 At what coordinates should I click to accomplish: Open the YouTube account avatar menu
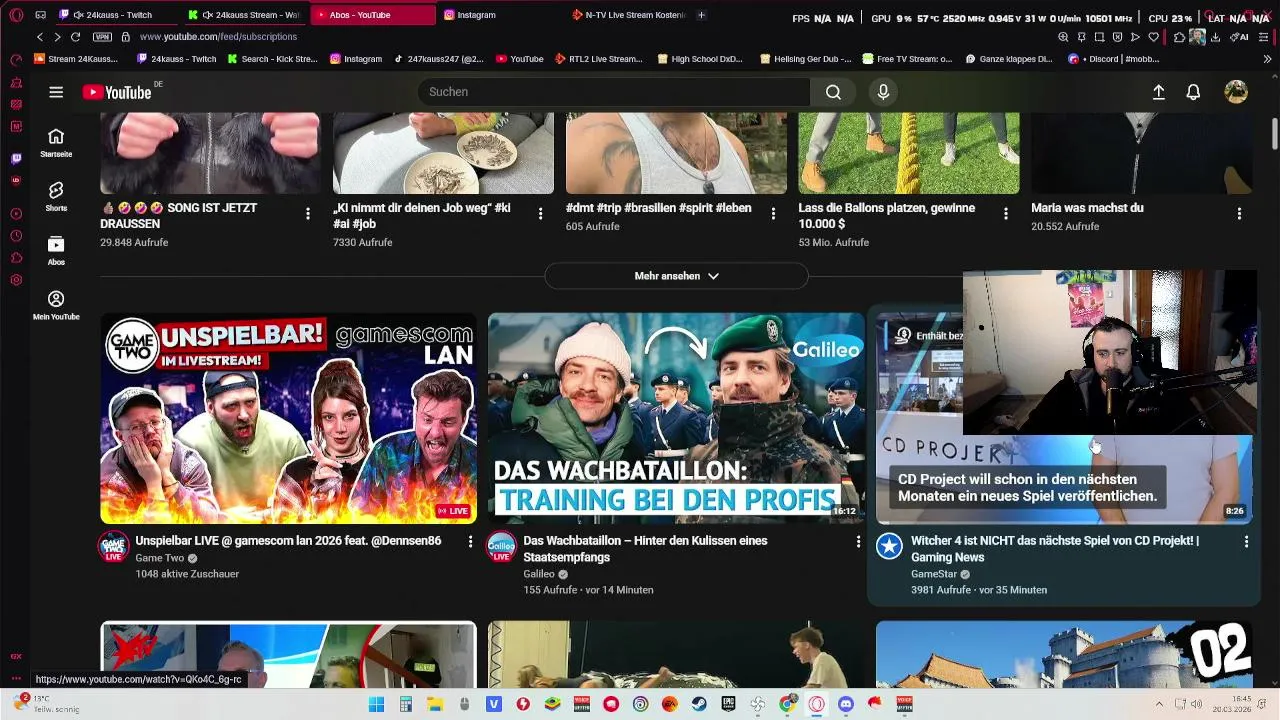[1236, 92]
